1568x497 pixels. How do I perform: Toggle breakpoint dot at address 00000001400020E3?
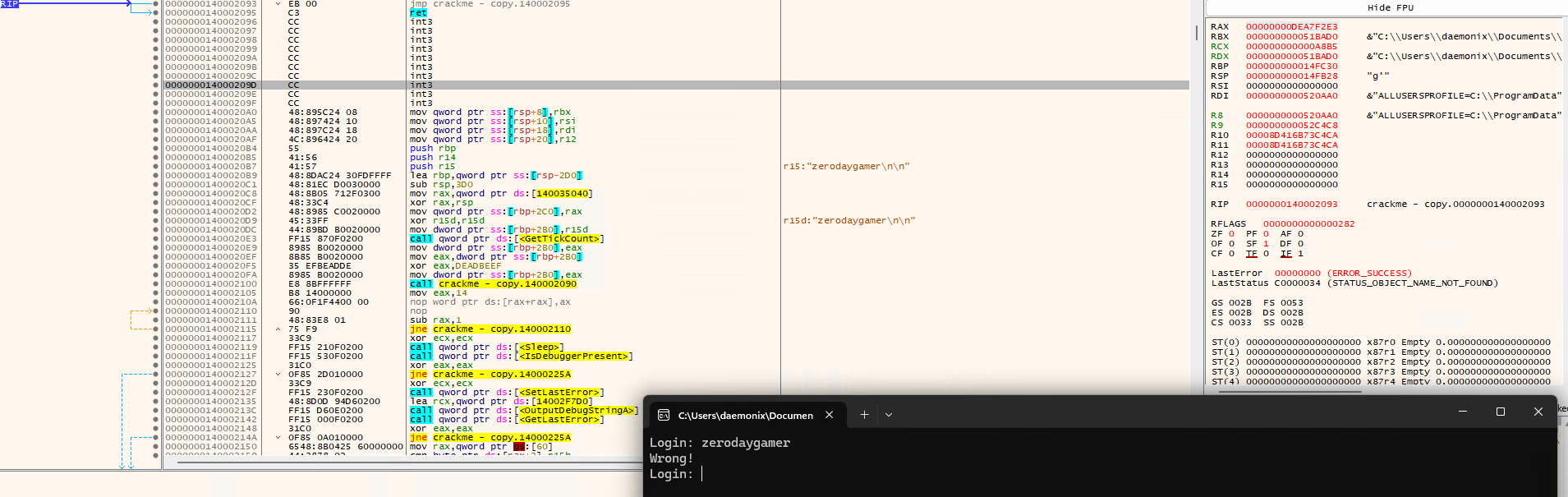155,239
